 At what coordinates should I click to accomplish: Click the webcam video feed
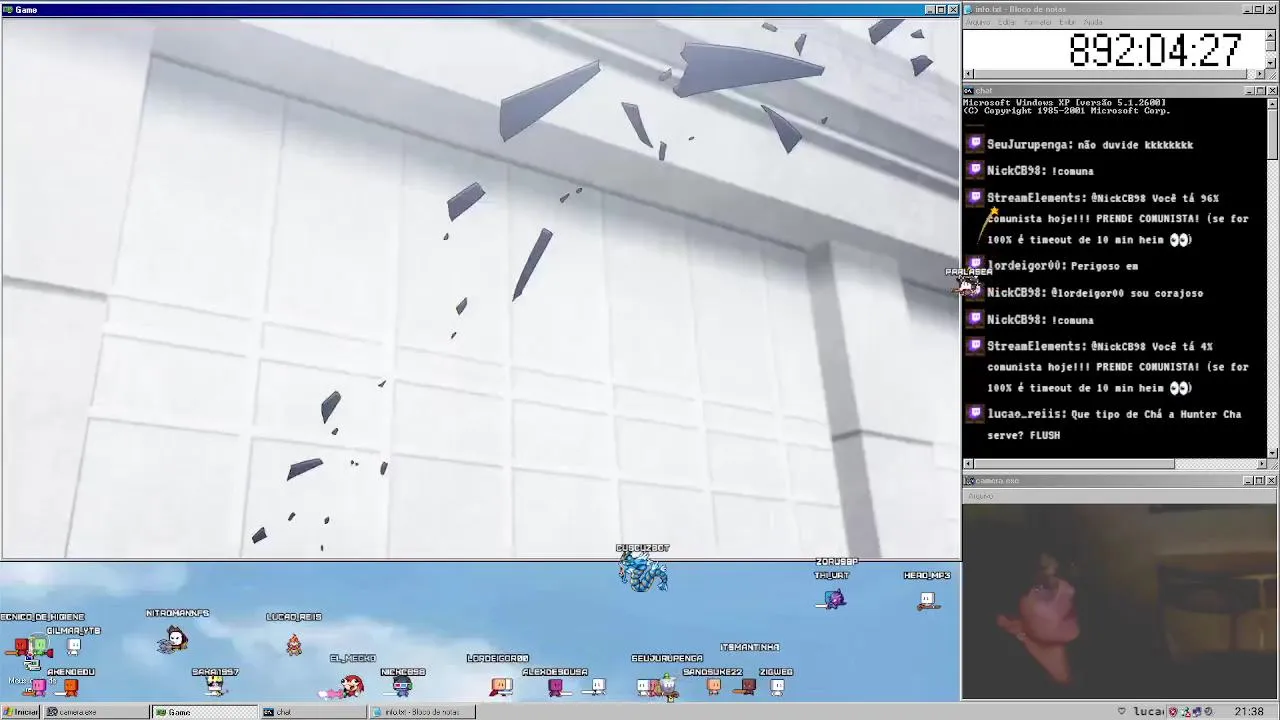1120,601
